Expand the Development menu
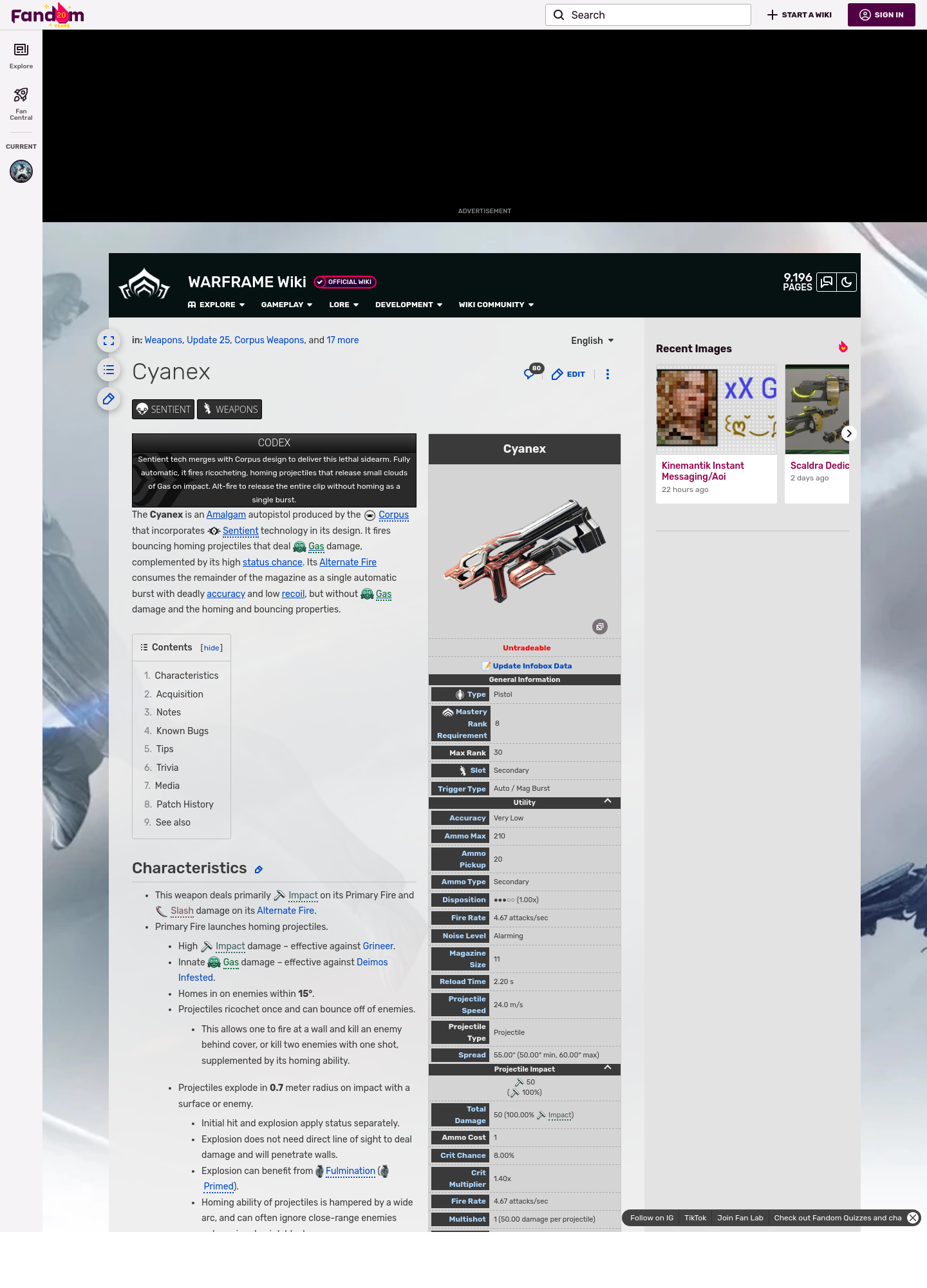927x1288 pixels. pyautogui.click(x=409, y=305)
